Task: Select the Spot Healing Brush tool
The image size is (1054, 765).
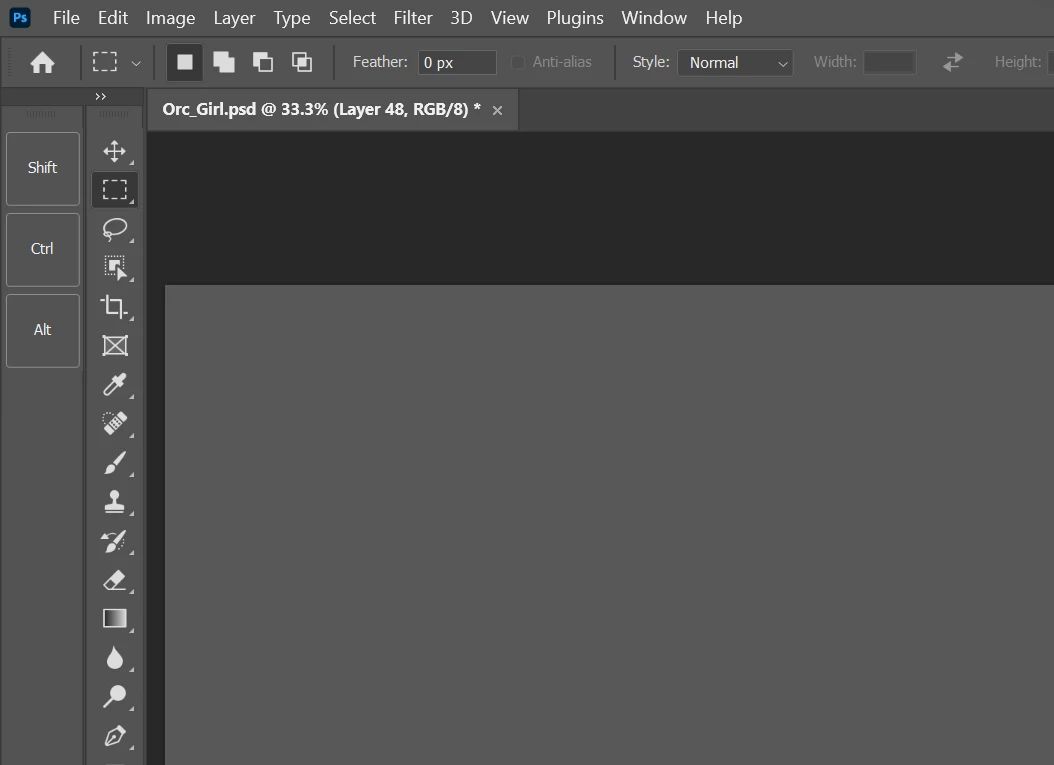Action: tap(115, 424)
